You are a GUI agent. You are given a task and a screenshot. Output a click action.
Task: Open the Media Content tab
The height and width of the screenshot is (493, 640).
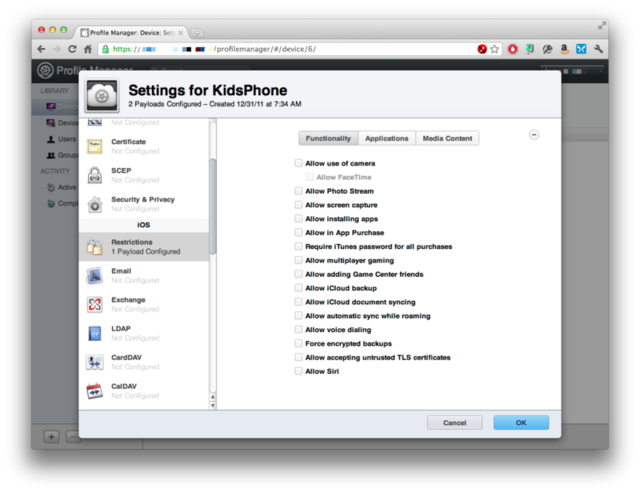[447, 138]
